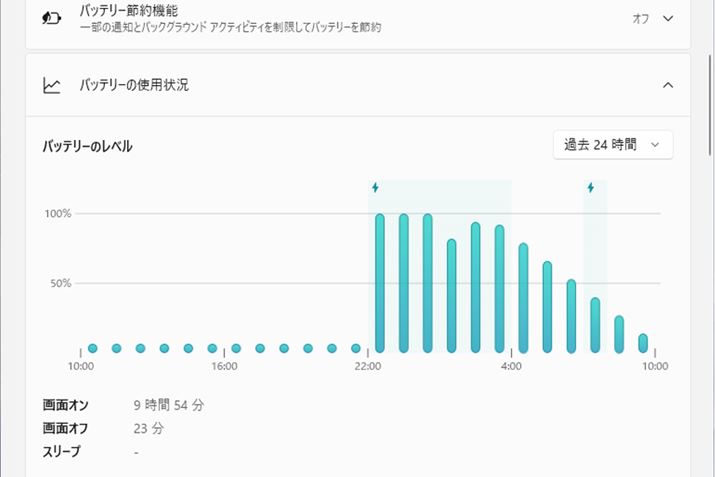The image size is (715, 477).
Task: Collapse the バッテリーの使用状況 section
Action: pos(668,85)
